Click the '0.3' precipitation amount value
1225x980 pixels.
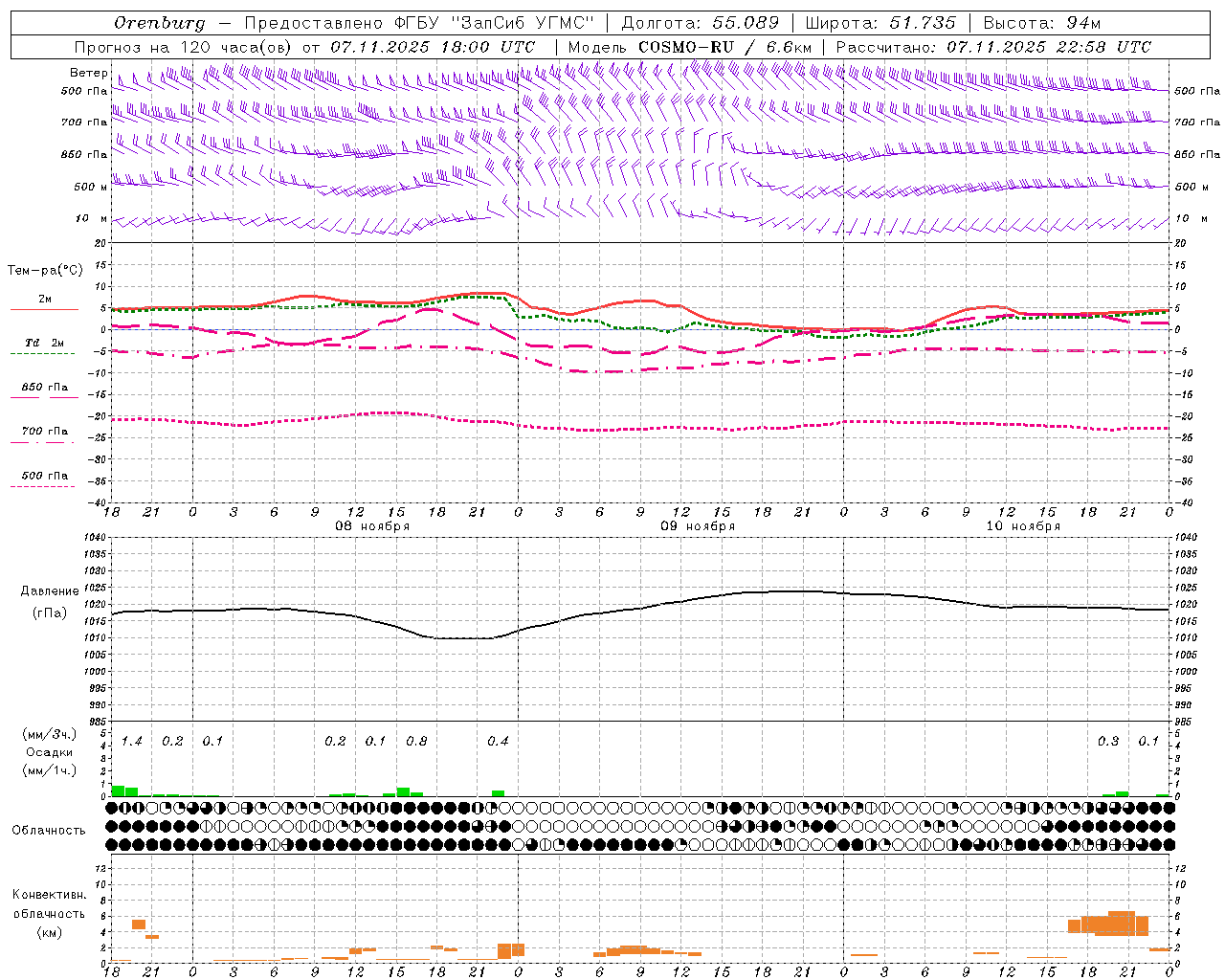[1108, 741]
